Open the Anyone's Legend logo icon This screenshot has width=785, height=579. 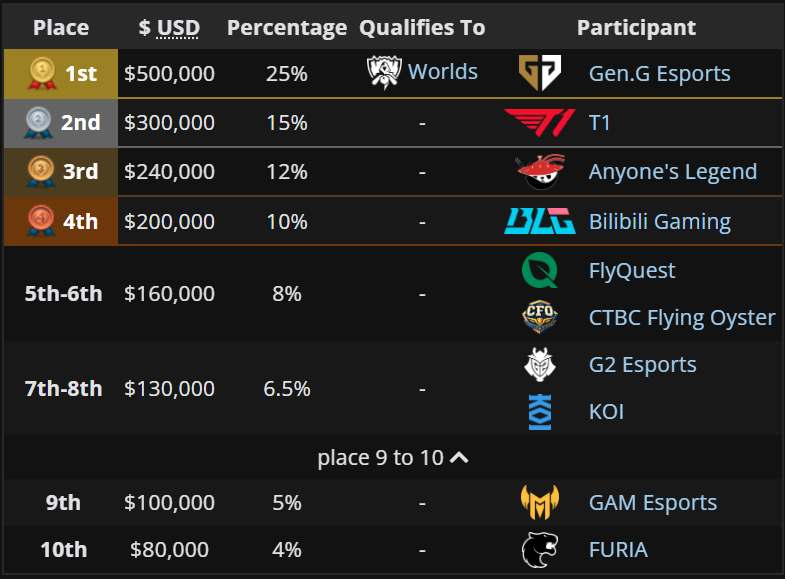[x=540, y=172]
